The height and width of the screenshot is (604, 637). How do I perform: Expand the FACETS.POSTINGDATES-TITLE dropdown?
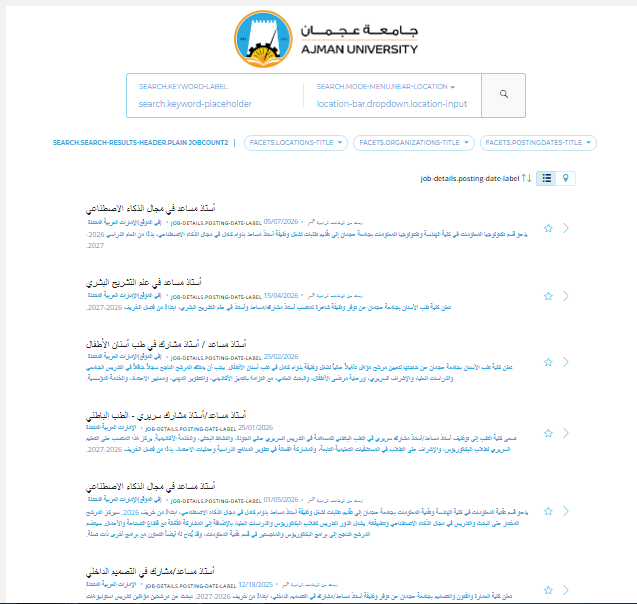pyautogui.click(x=538, y=143)
